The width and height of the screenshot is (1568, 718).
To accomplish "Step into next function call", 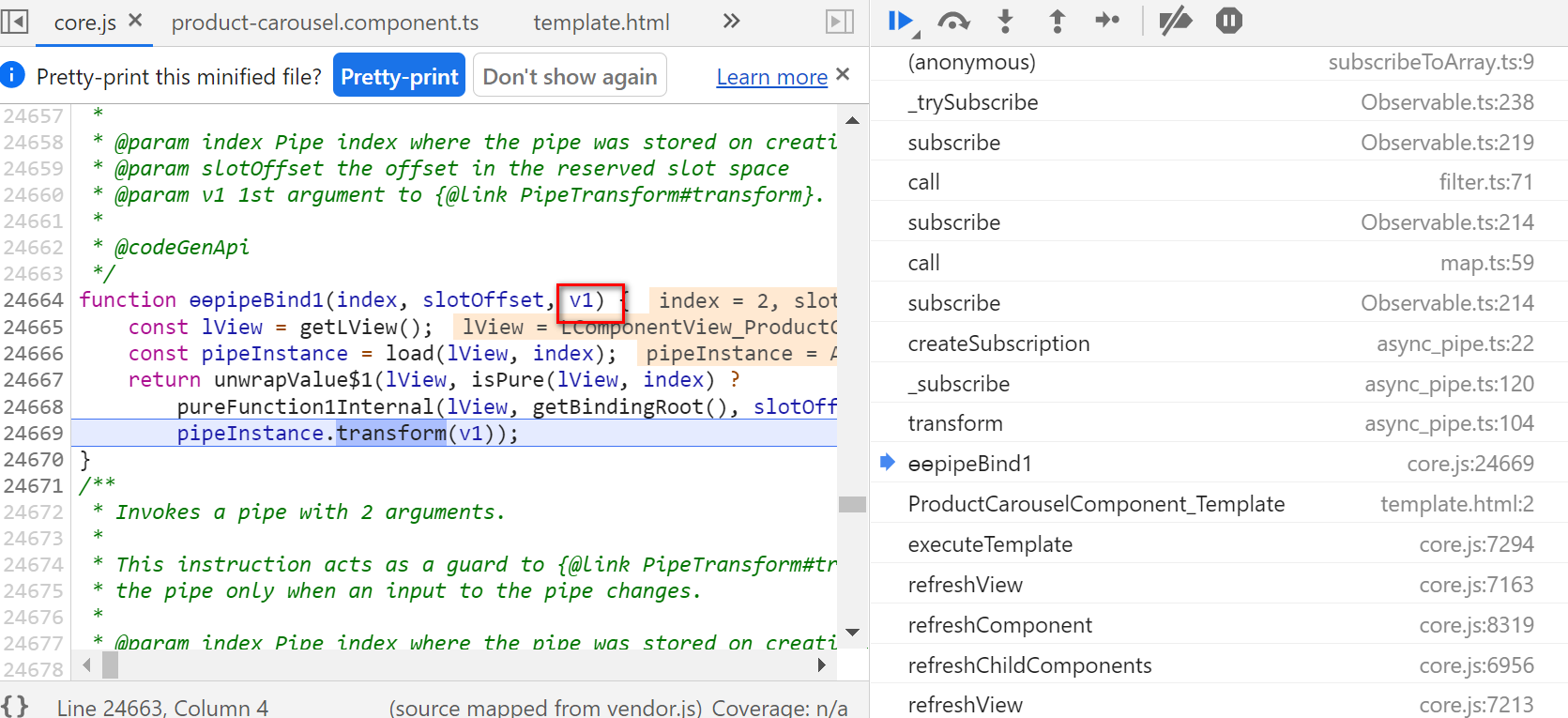I will [x=1006, y=21].
